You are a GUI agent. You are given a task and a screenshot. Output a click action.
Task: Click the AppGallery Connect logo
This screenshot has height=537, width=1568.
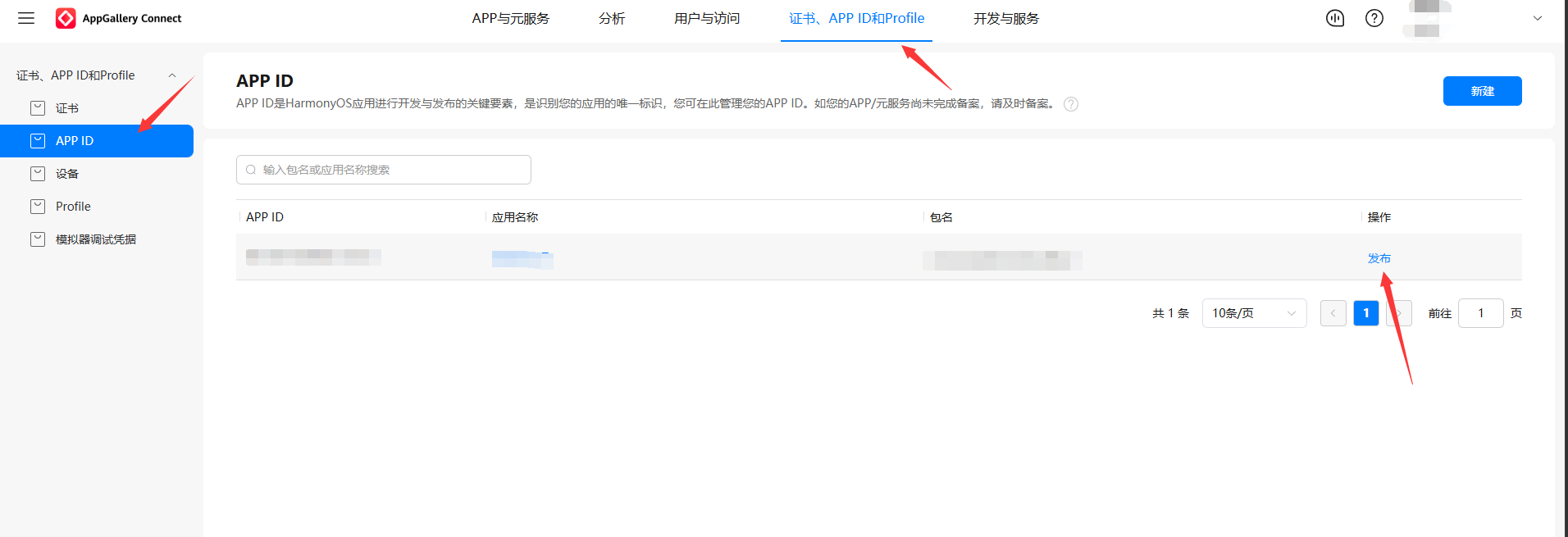[118, 18]
